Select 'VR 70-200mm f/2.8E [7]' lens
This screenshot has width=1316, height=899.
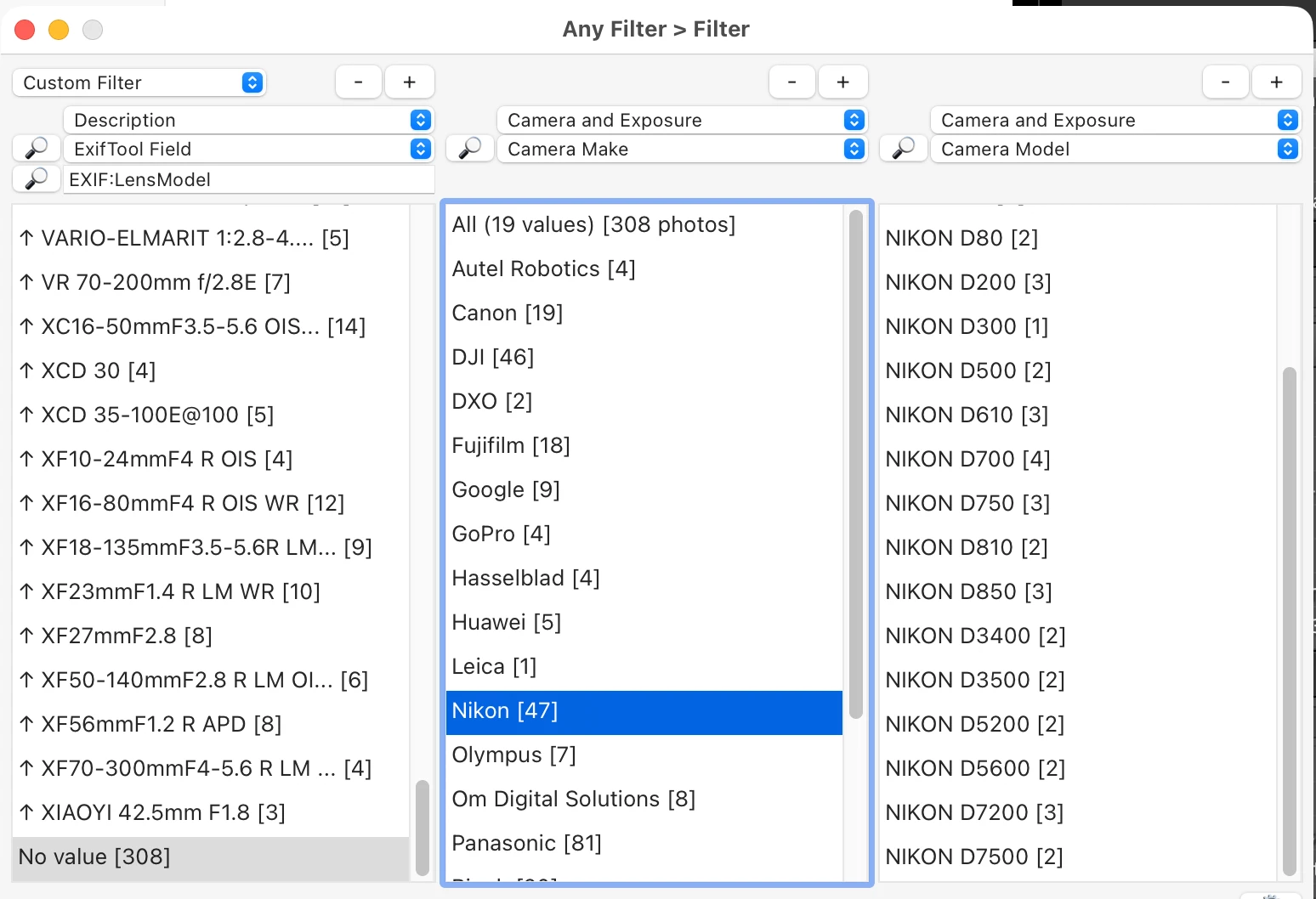pos(211,282)
